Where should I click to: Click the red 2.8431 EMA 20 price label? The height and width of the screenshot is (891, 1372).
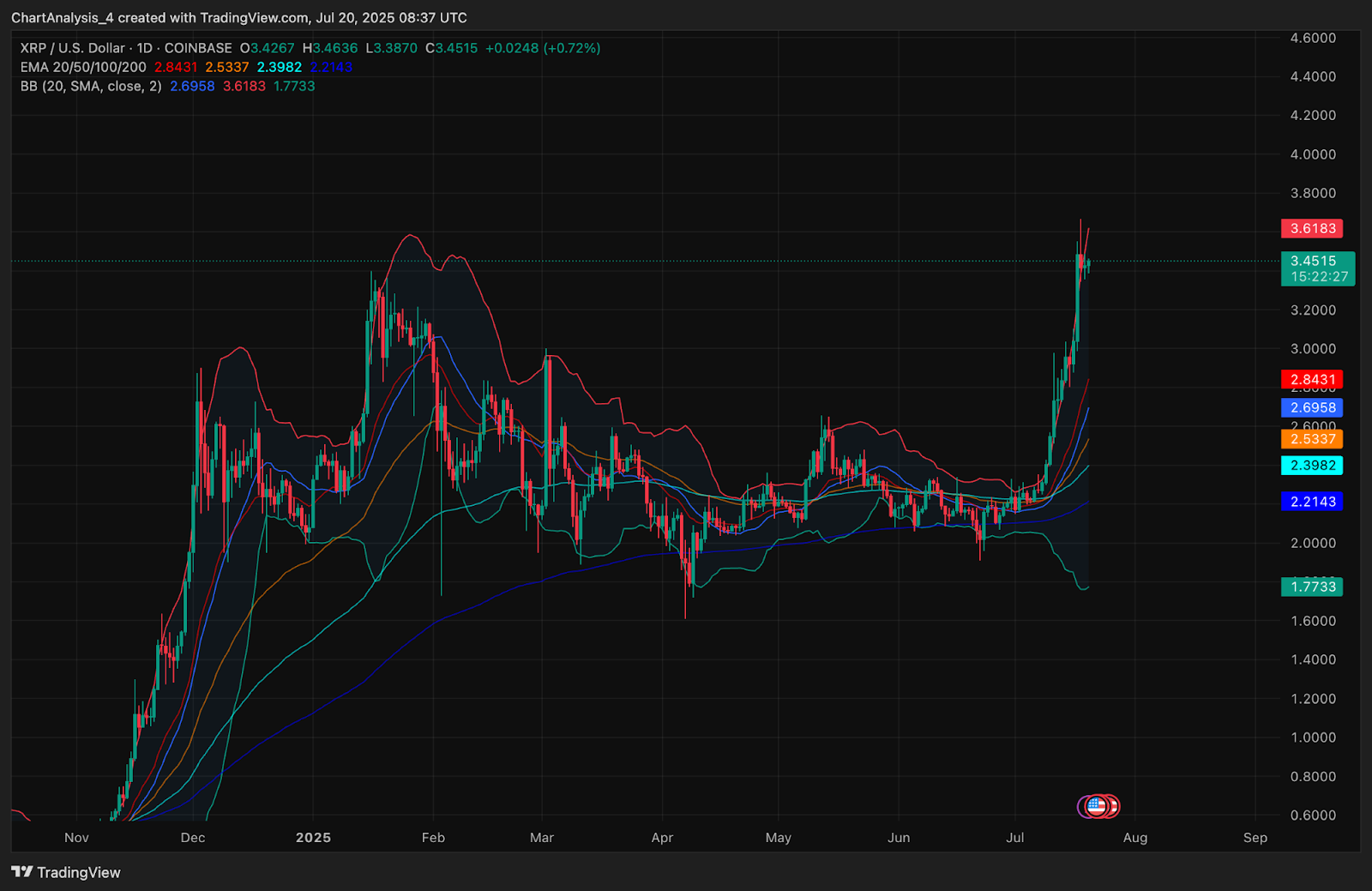pos(1312,379)
